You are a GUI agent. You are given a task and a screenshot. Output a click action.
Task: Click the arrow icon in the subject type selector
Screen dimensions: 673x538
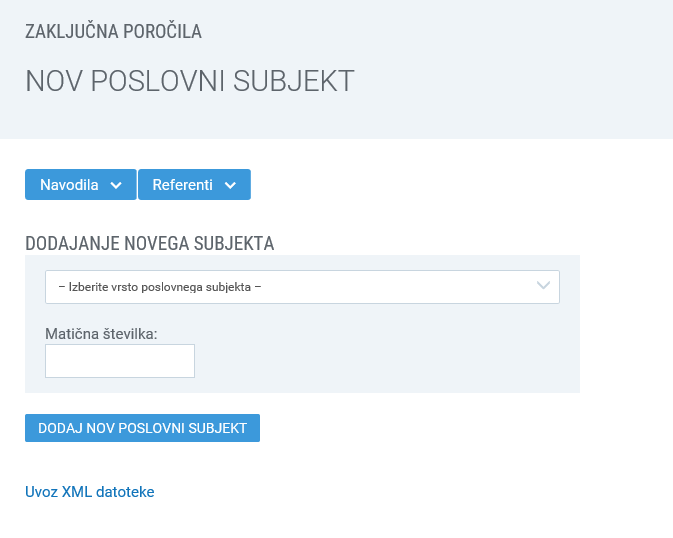tap(544, 287)
